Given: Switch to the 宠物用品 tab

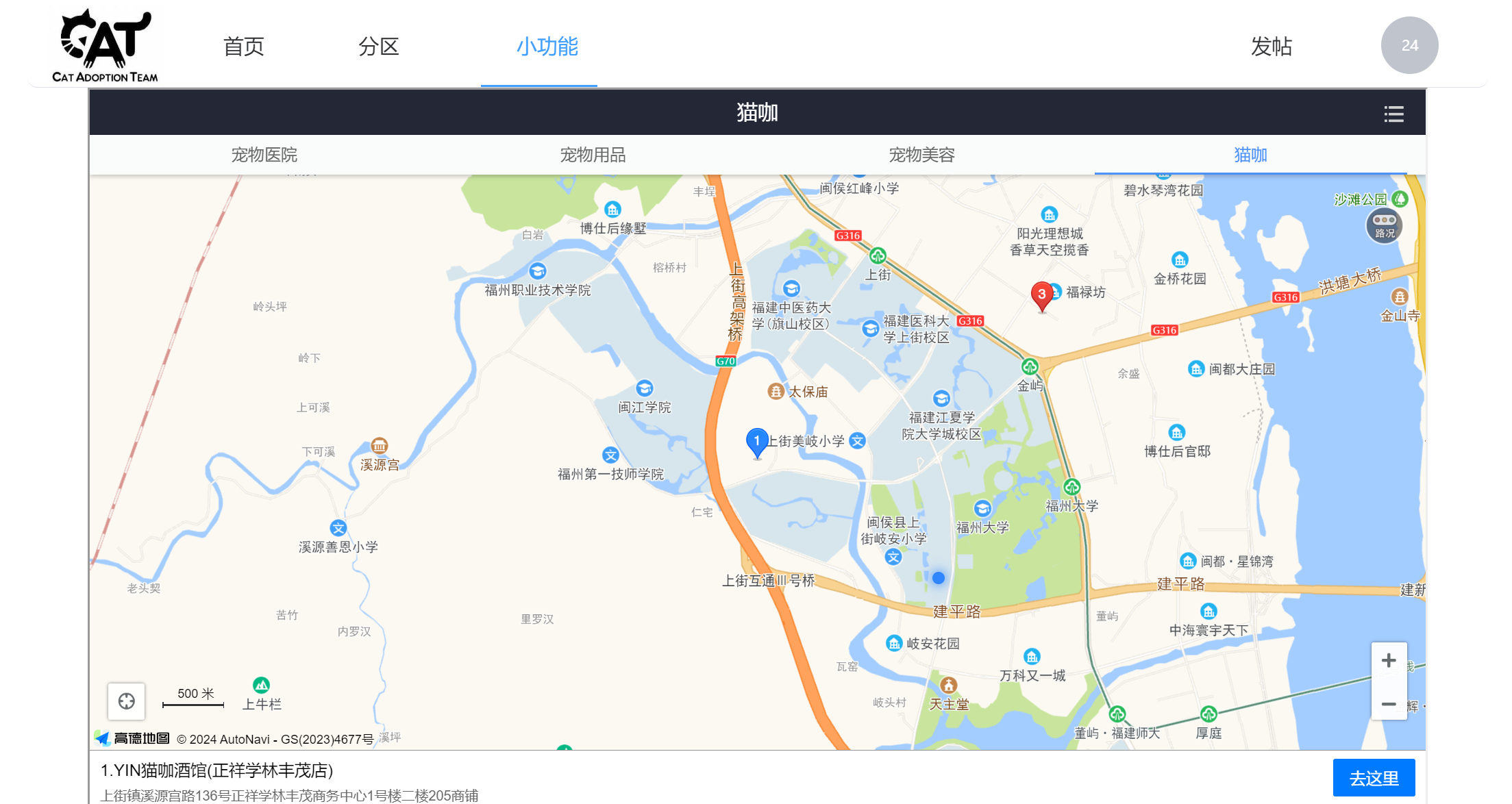Looking at the screenshot, I should (593, 155).
